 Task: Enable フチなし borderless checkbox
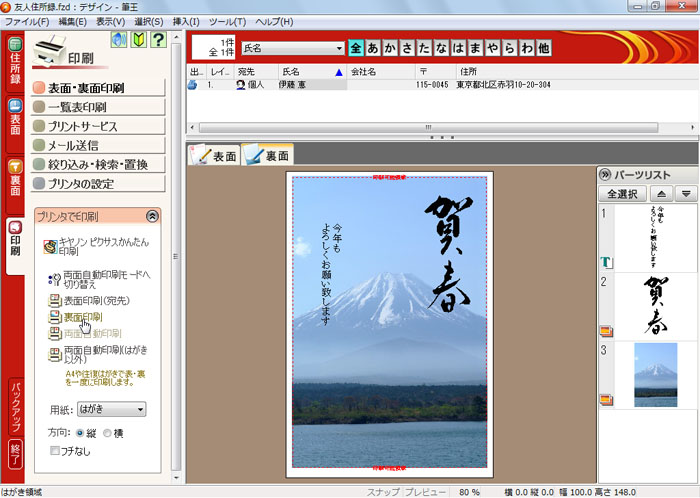tap(55, 451)
